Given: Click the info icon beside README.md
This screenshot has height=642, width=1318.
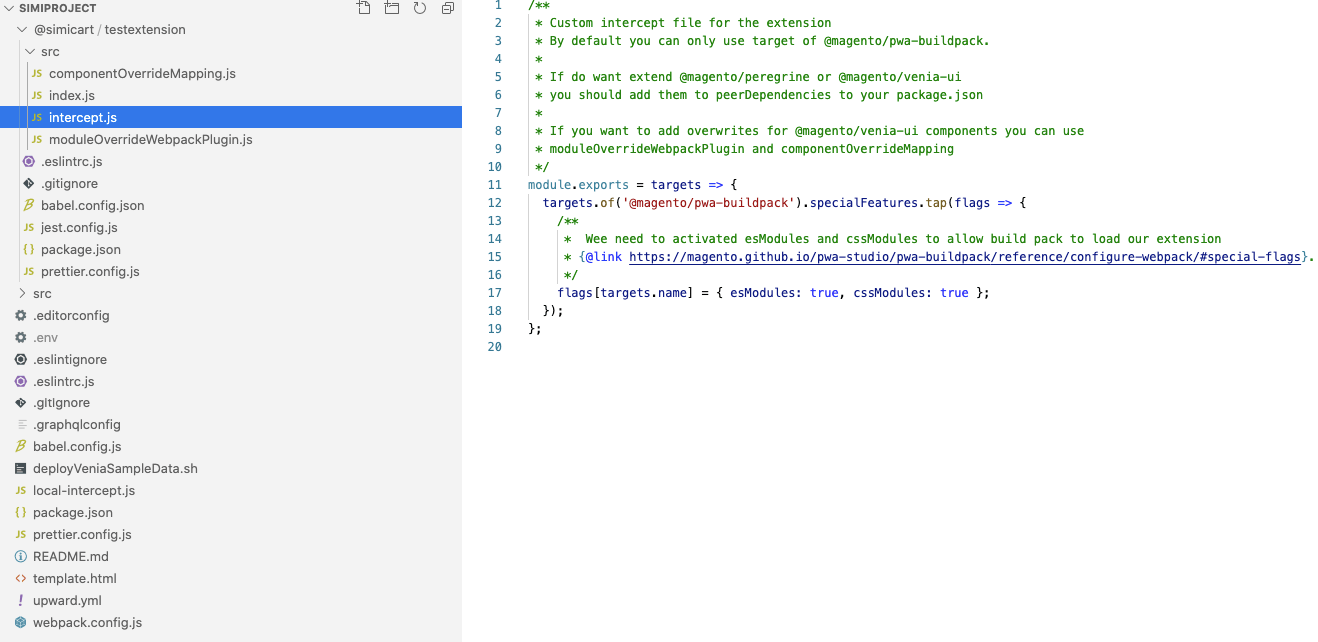Looking at the screenshot, I should click(x=21, y=556).
